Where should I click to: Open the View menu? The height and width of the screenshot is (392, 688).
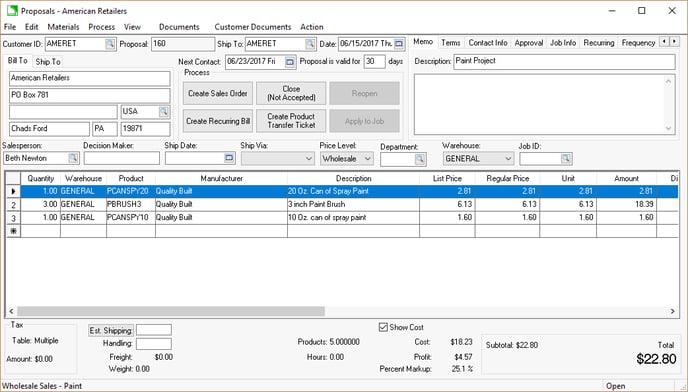click(132, 27)
